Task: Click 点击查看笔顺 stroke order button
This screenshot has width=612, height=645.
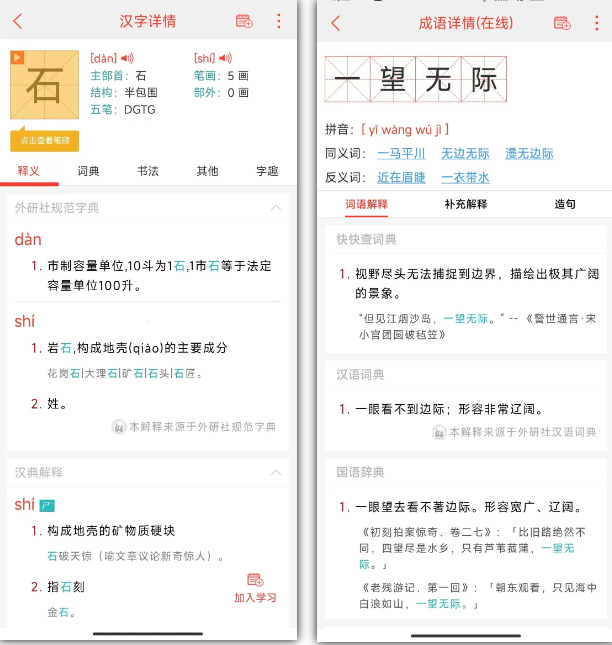Action: pyautogui.click(x=45, y=140)
